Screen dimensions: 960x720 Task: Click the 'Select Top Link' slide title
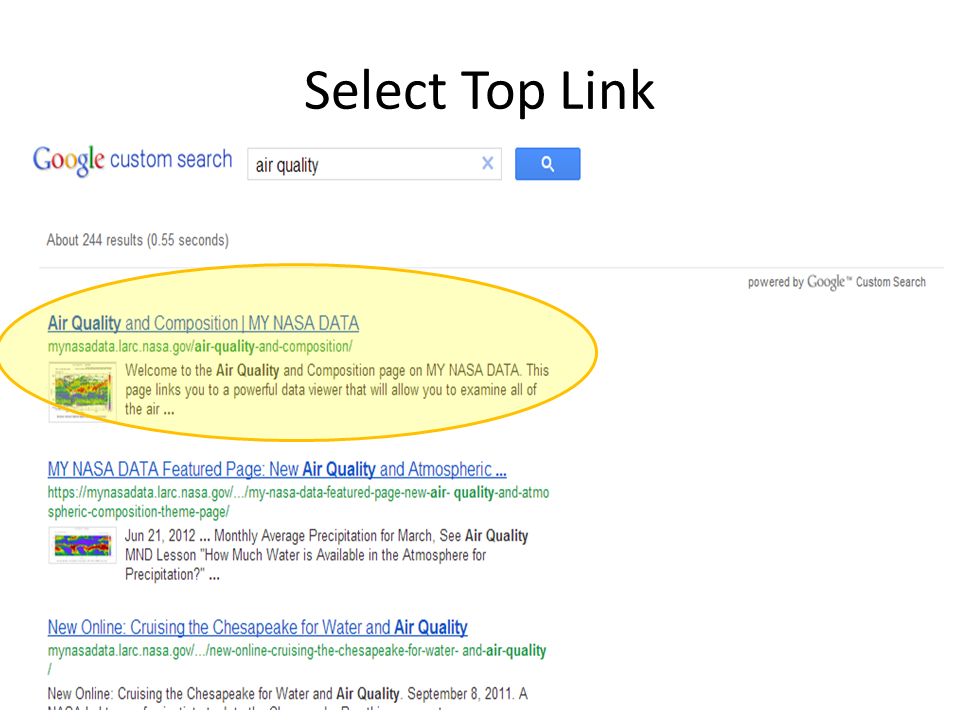click(x=479, y=91)
